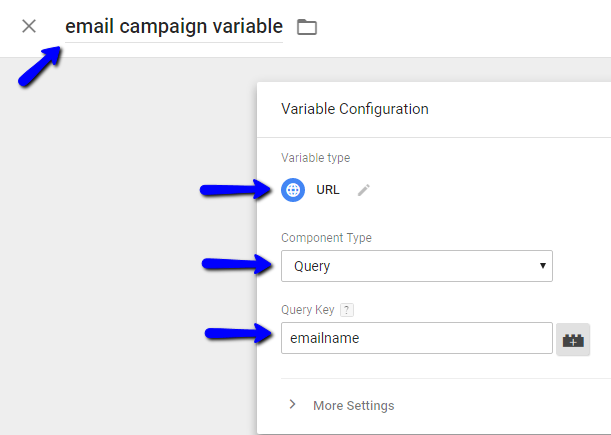Open the variable picker brick icon
The width and height of the screenshot is (611, 435).
(x=574, y=339)
